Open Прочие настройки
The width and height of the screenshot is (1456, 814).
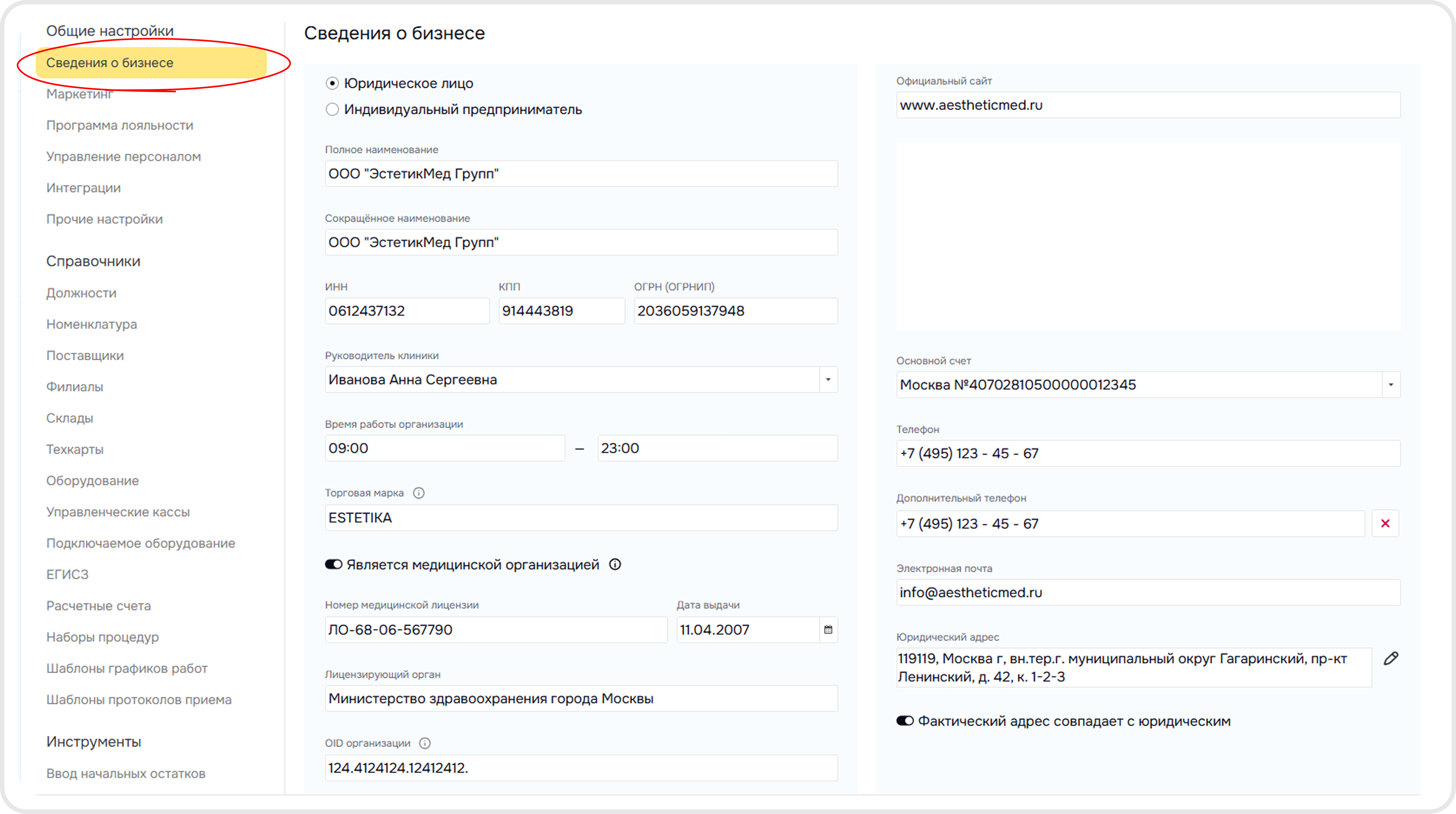tap(105, 219)
